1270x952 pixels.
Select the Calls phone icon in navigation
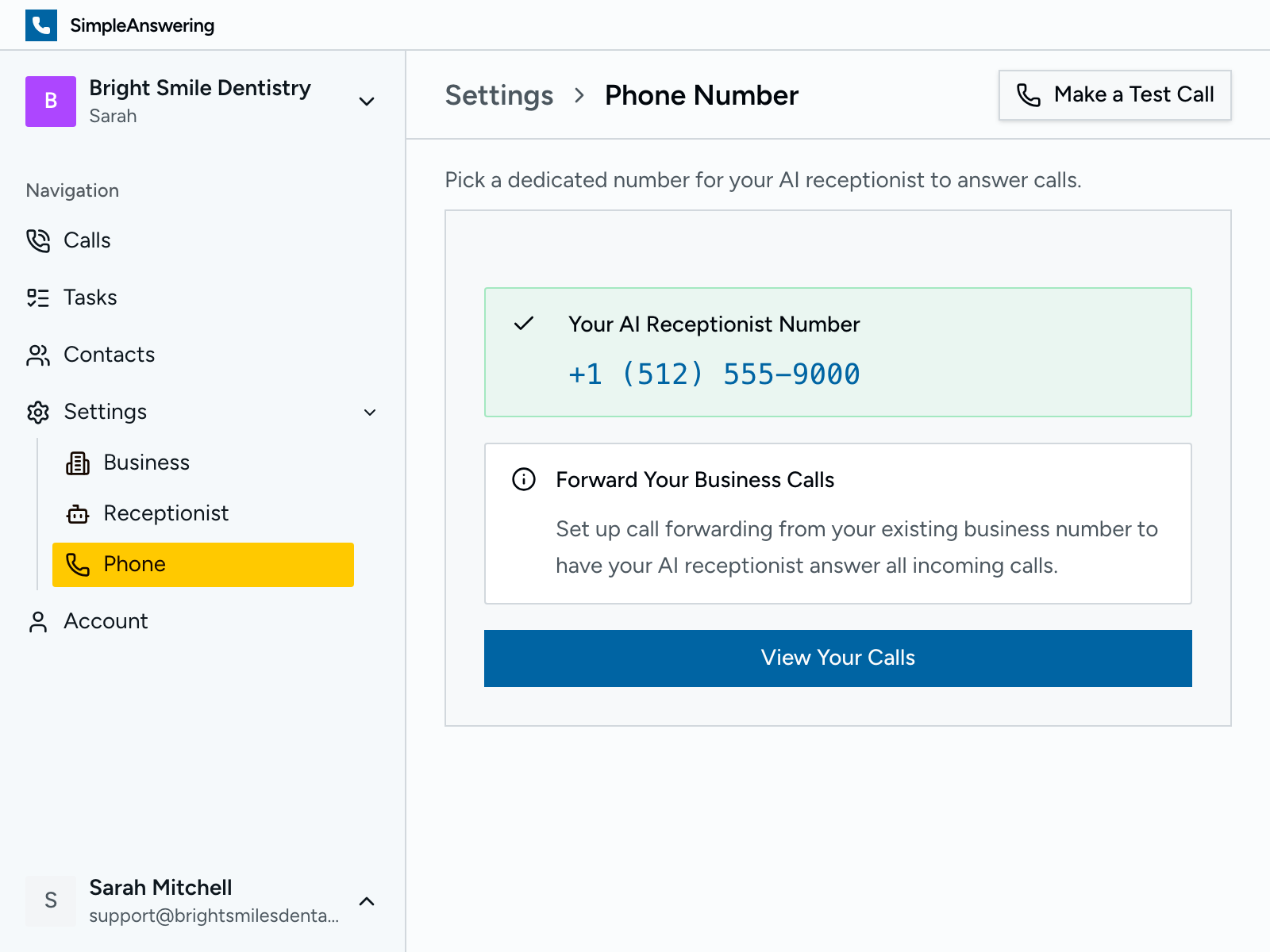tap(37, 240)
